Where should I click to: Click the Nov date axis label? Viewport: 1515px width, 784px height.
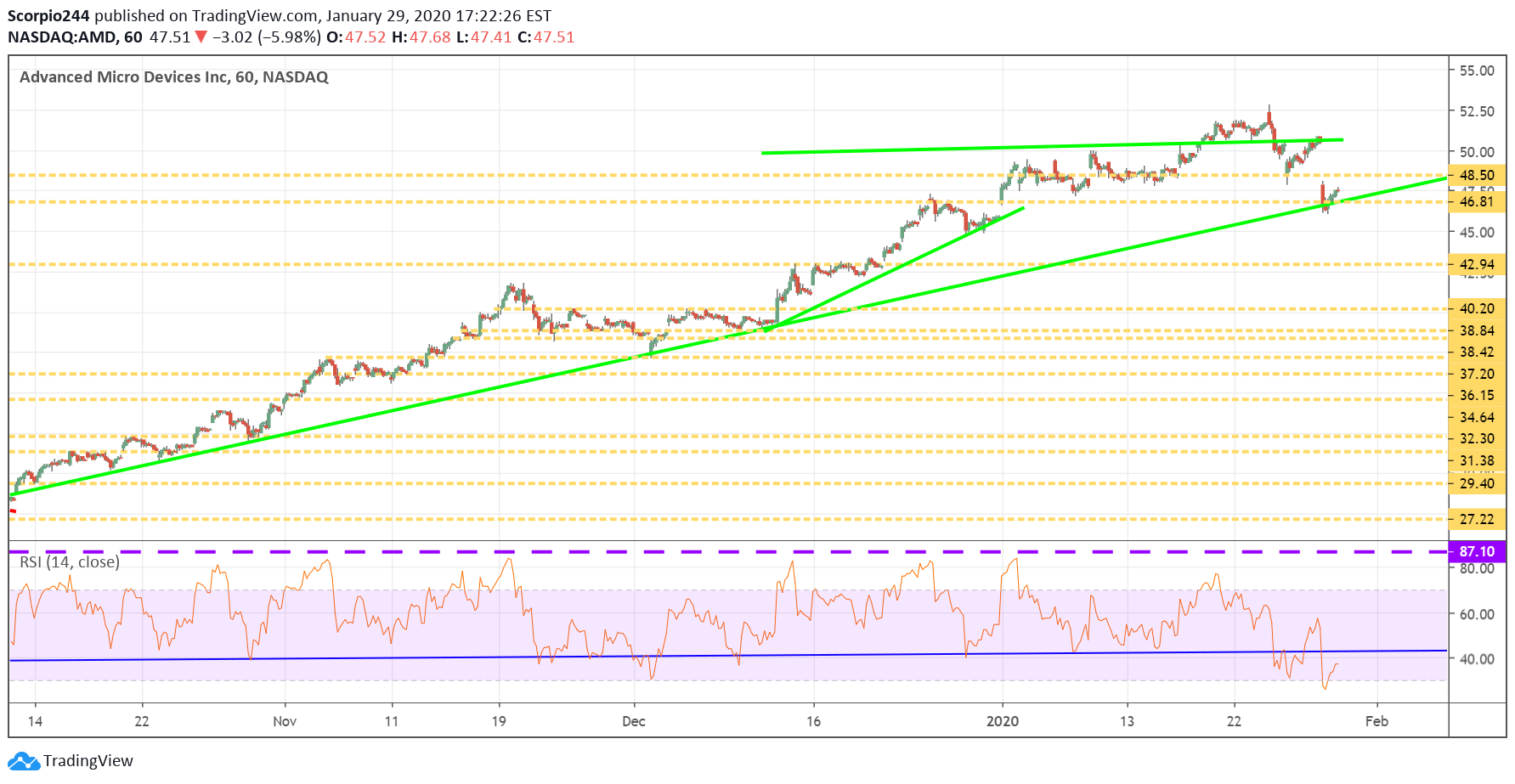[285, 721]
